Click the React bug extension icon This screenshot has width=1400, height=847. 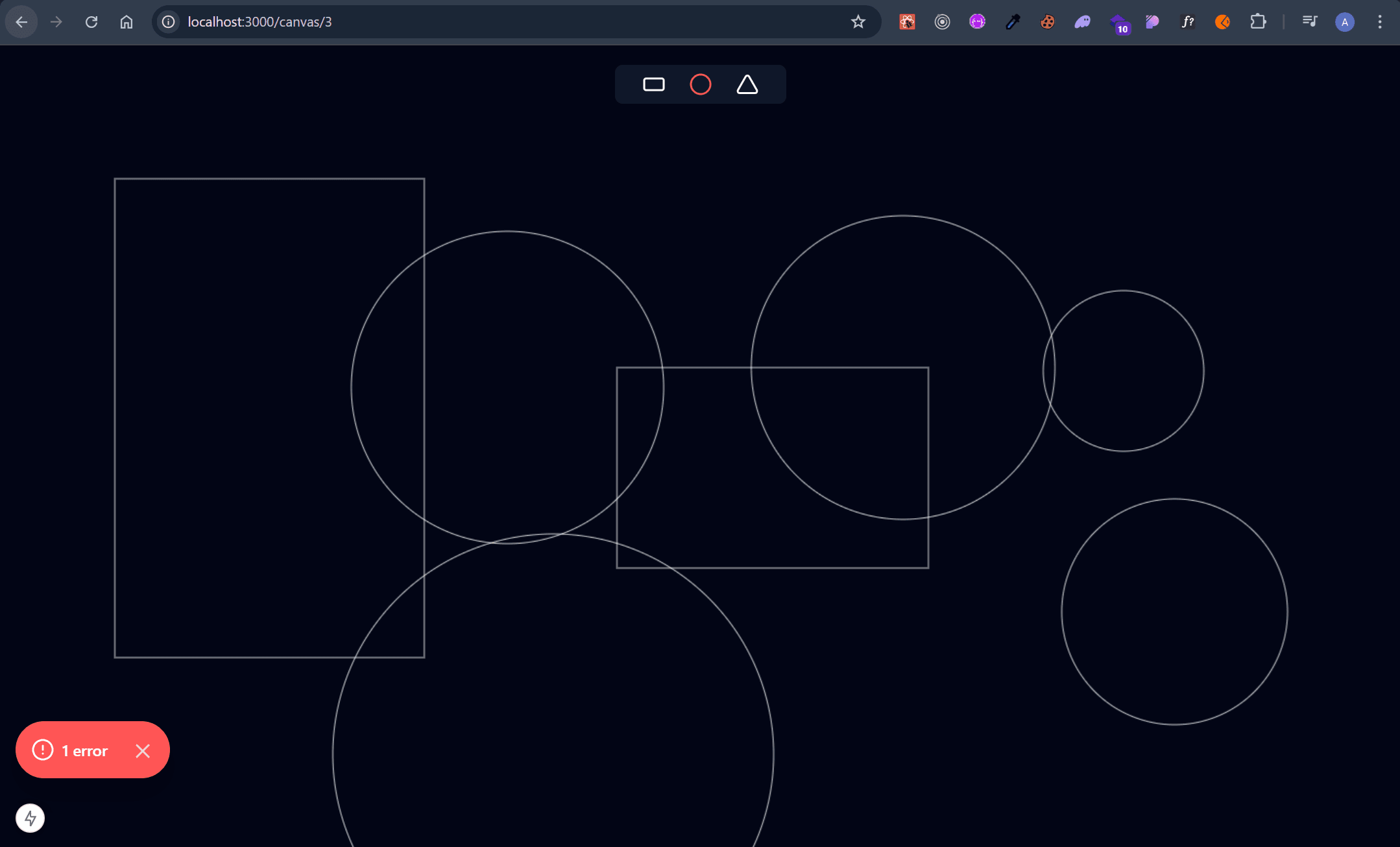[907, 22]
